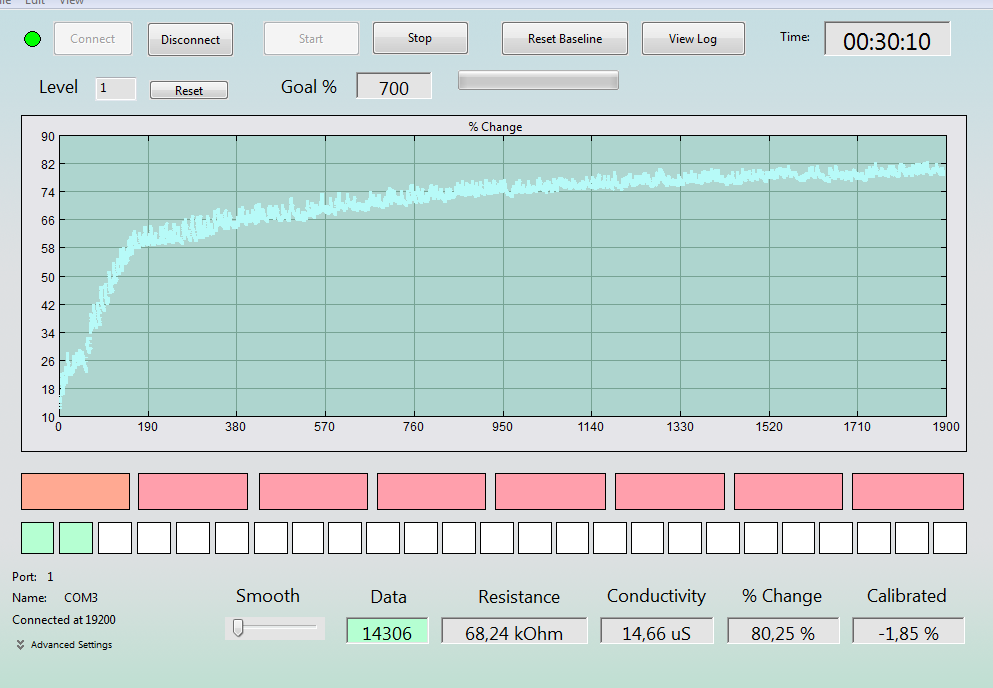Click the first green indicator square
This screenshot has width=993, height=688.
tap(37, 538)
